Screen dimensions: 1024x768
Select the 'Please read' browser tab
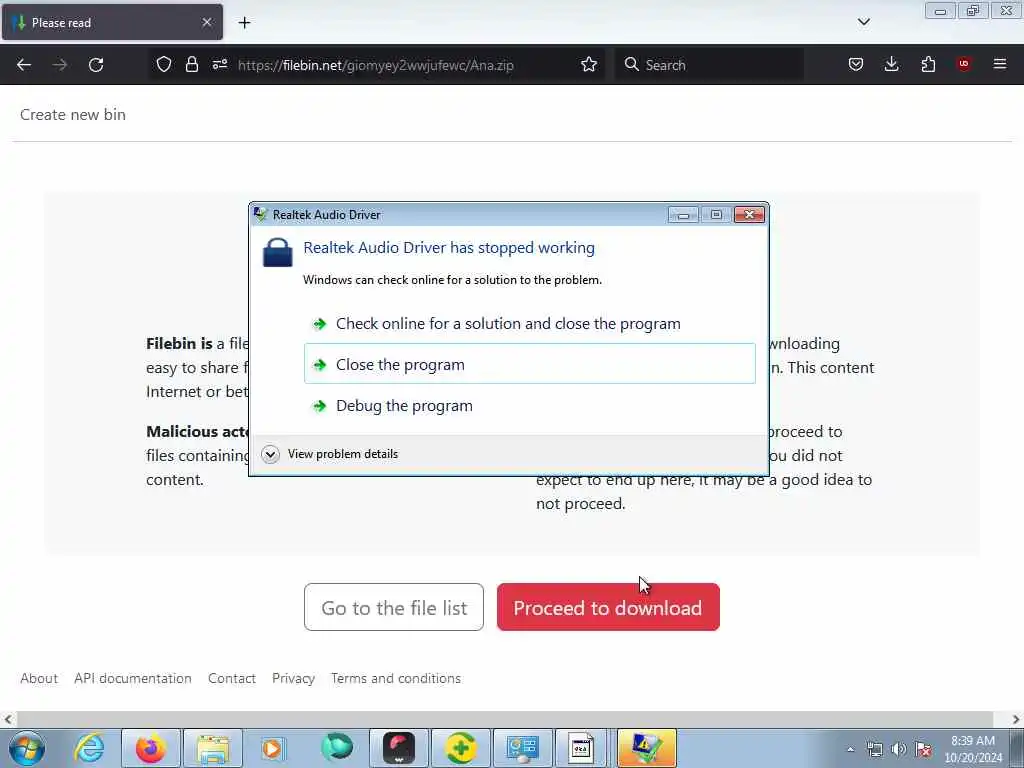coord(112,22)
